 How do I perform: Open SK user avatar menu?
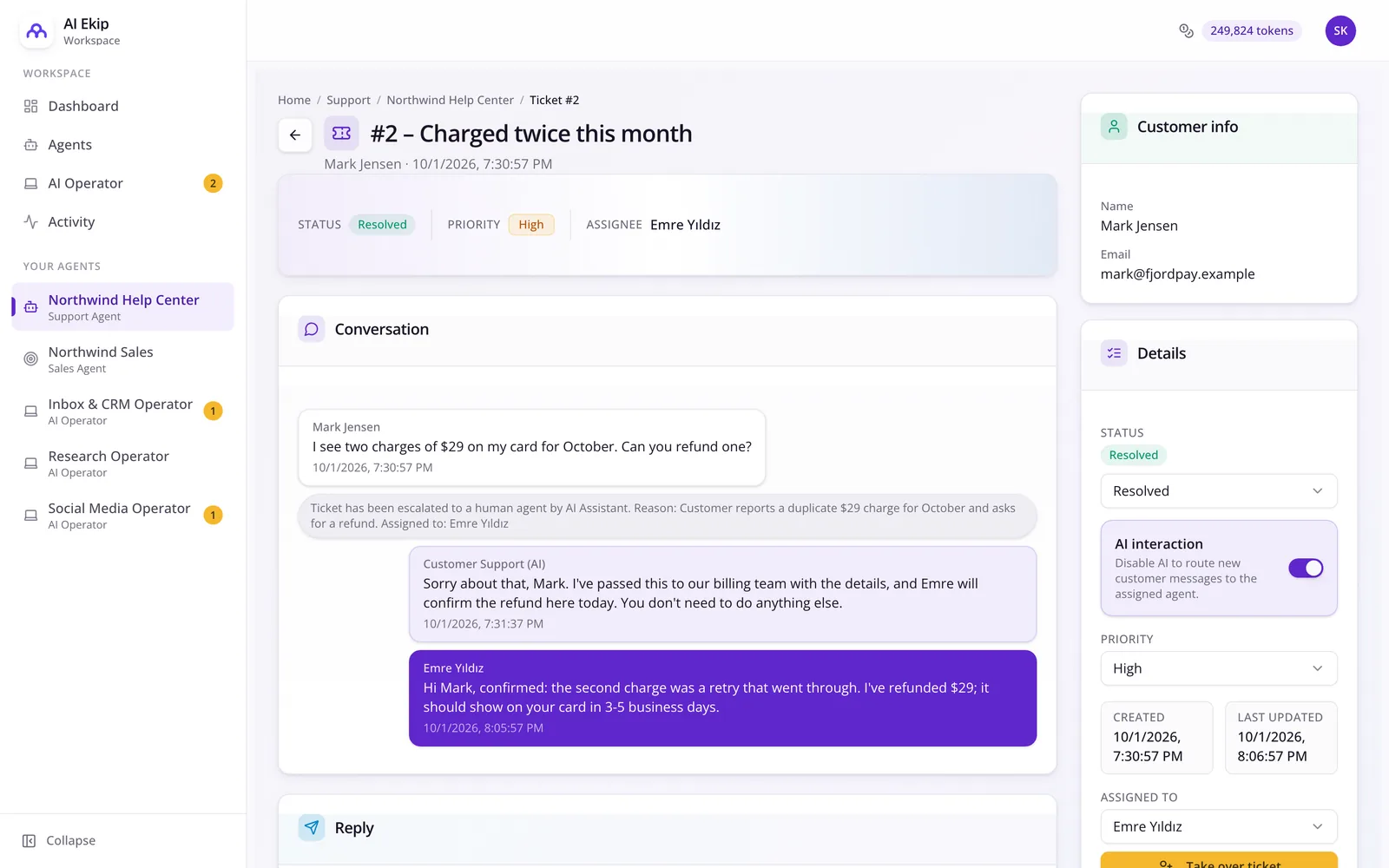click(1340, 30)
